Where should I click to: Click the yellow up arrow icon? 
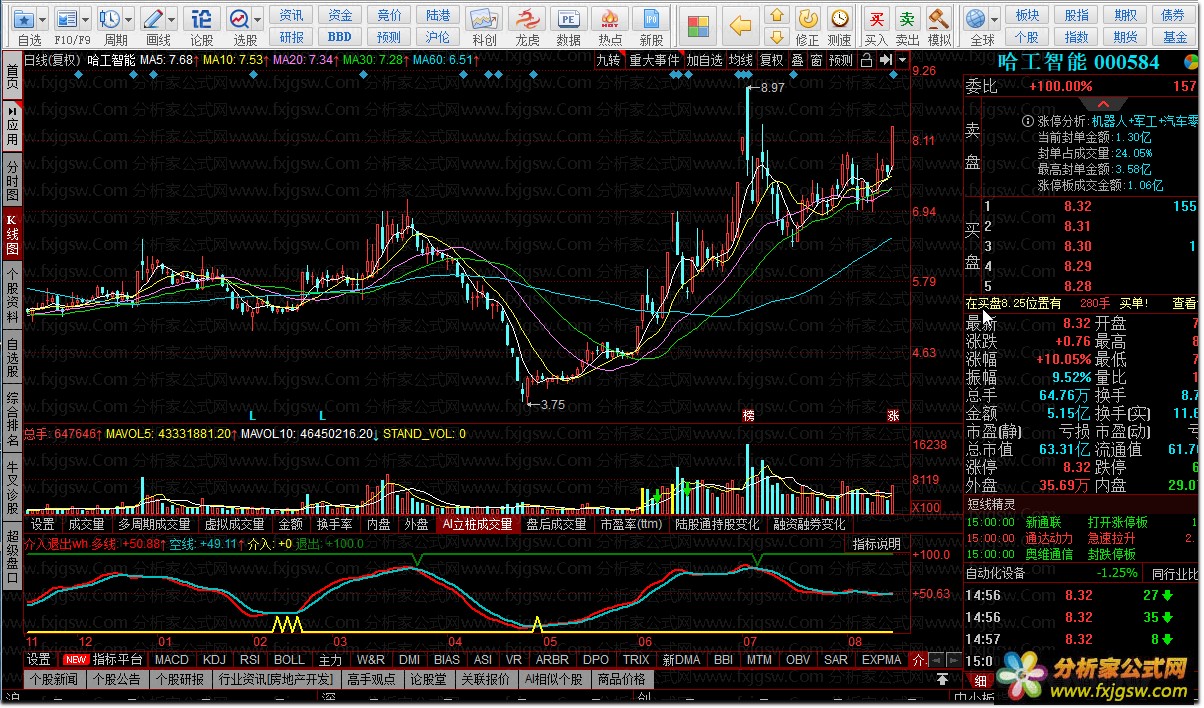(x=776, y=15)
